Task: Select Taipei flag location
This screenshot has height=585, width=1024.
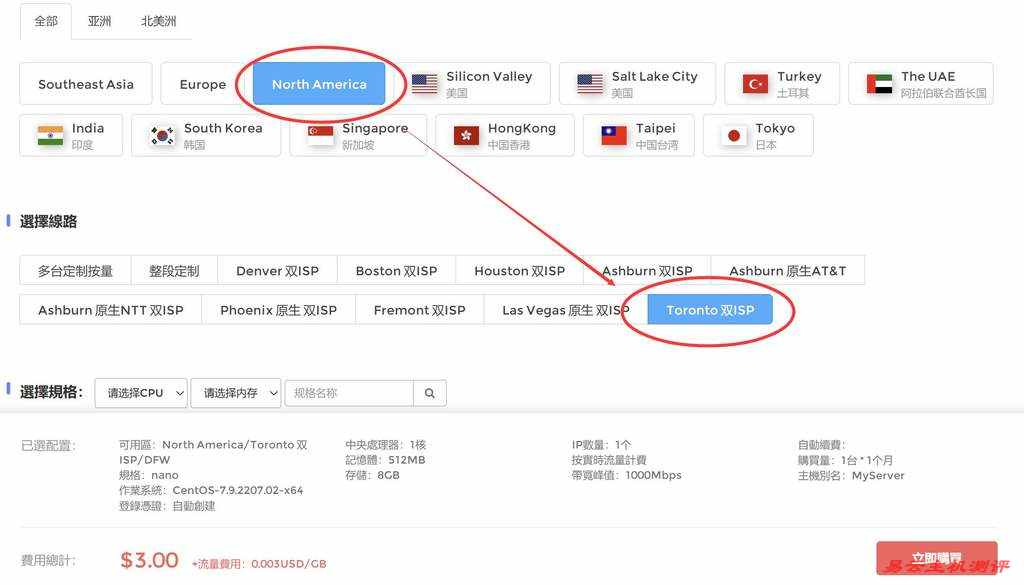Action: [639, 135]
